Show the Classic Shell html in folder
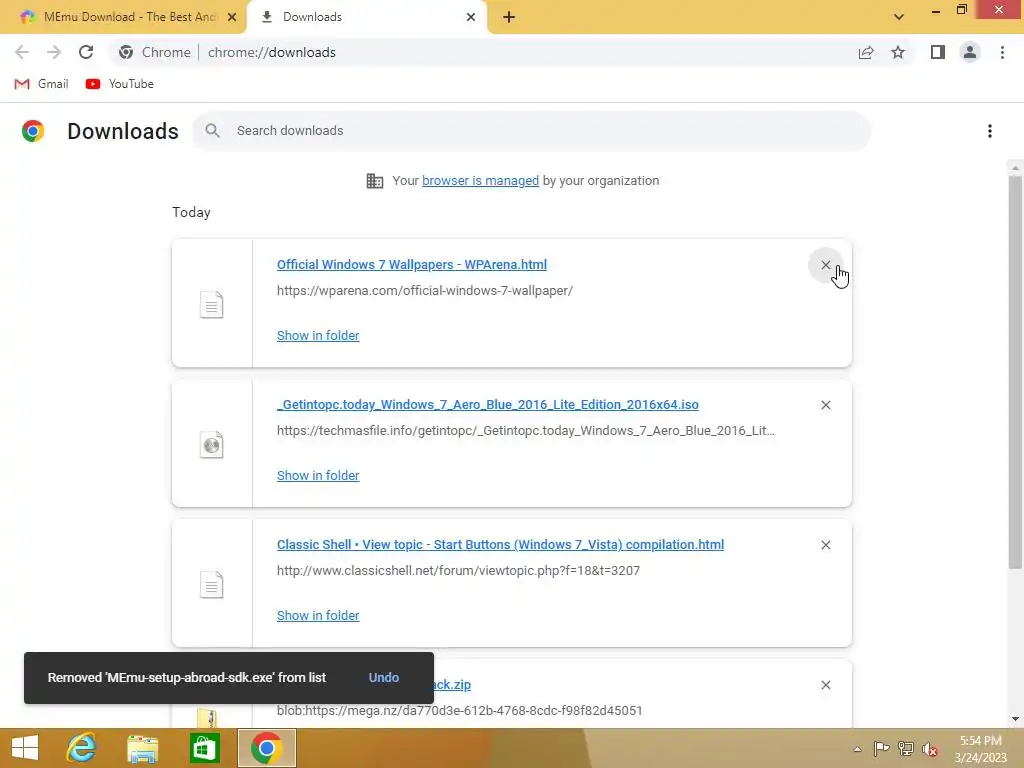 tap(318, 615)
